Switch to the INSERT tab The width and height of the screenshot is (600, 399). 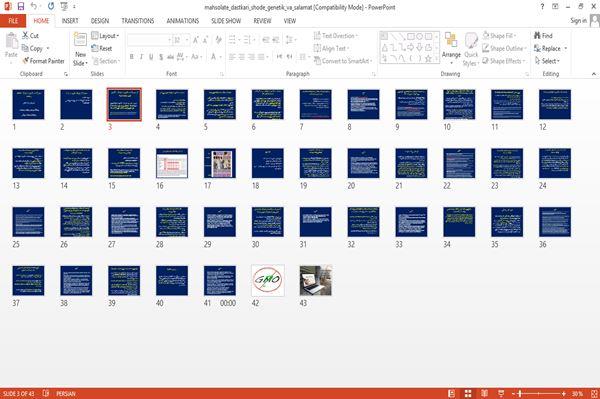pyautogui.click(x=70, y=21)
